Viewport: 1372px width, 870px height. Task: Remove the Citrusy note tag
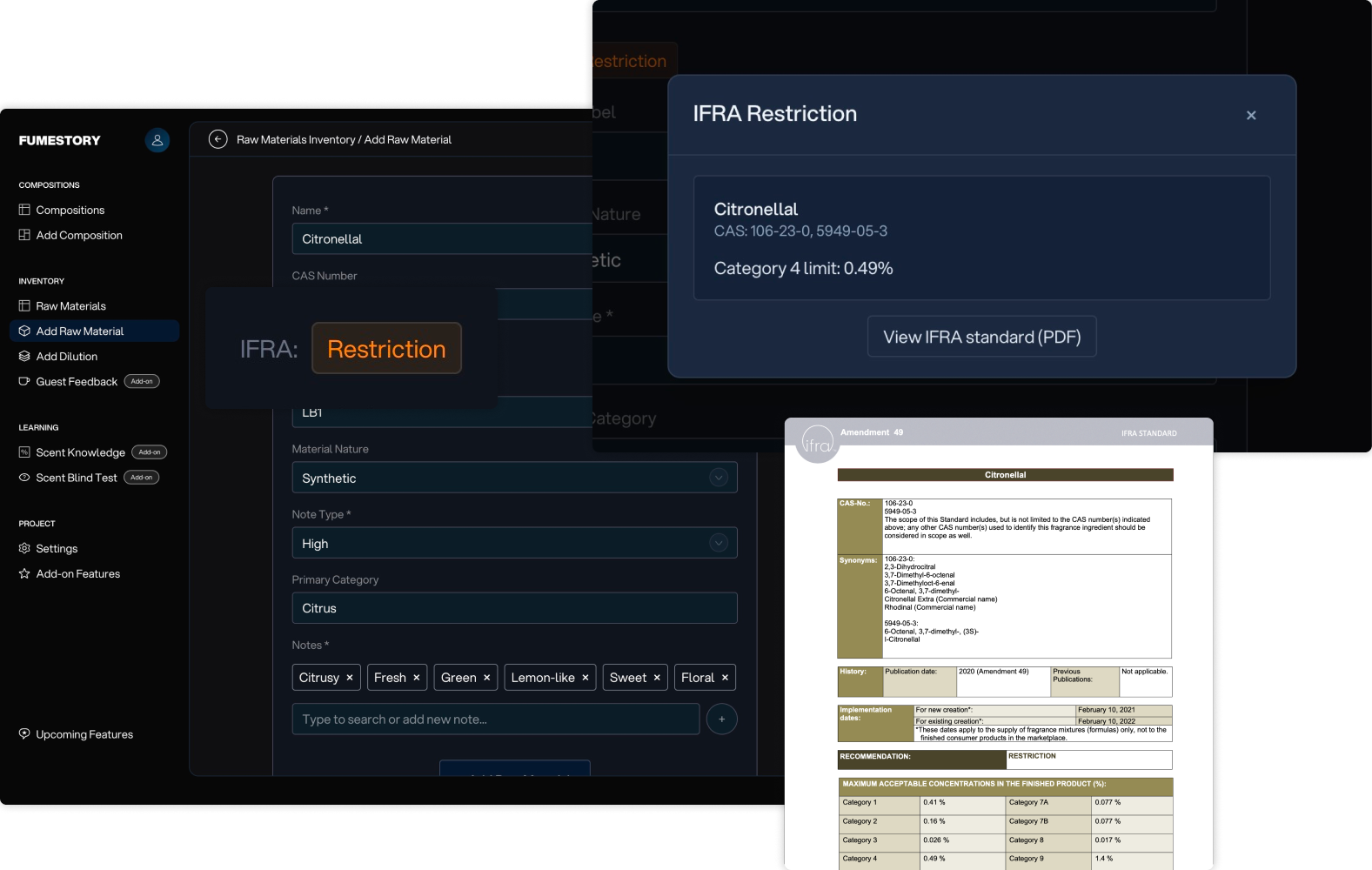350,678
